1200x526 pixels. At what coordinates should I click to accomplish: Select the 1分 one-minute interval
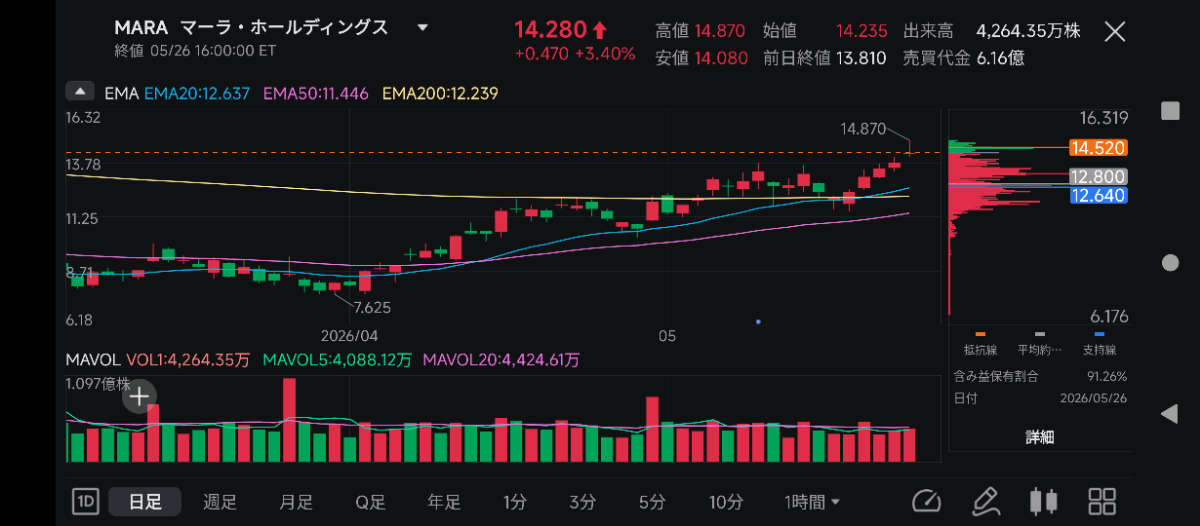[515, 501]
